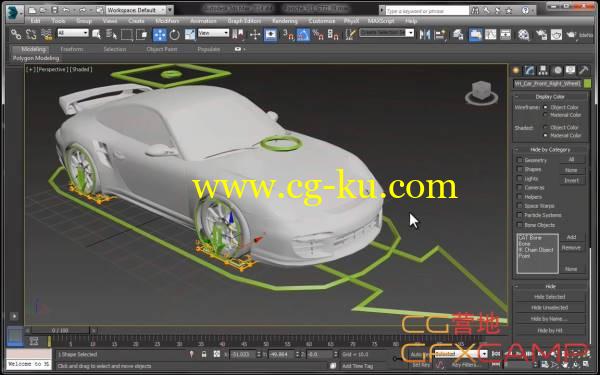Click the Select and Manipulate icon
This screenshot has height=375, width=600.
coord(255,35)
